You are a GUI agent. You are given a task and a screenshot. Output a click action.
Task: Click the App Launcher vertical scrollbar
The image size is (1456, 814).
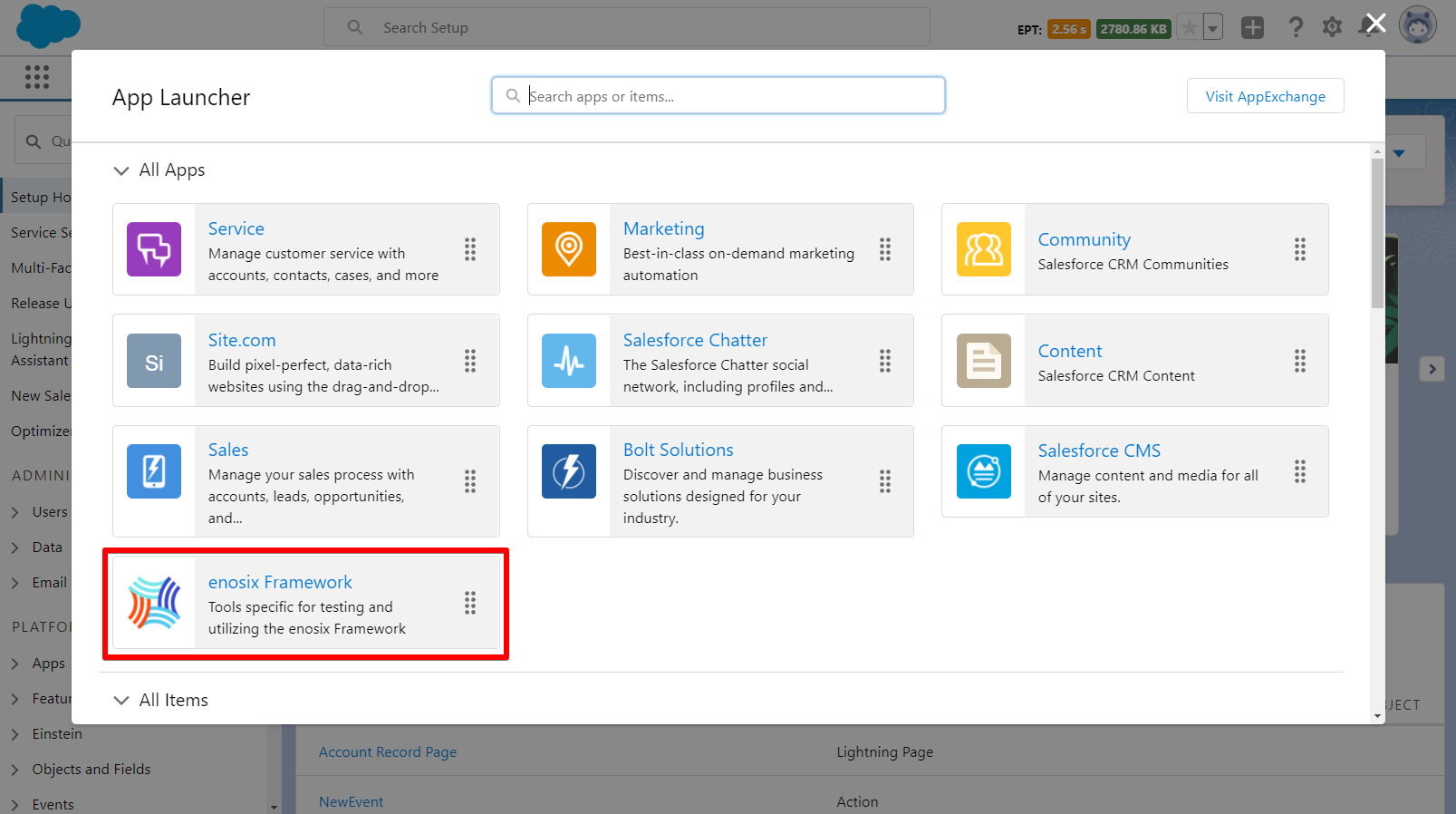tap(1377, 234)
